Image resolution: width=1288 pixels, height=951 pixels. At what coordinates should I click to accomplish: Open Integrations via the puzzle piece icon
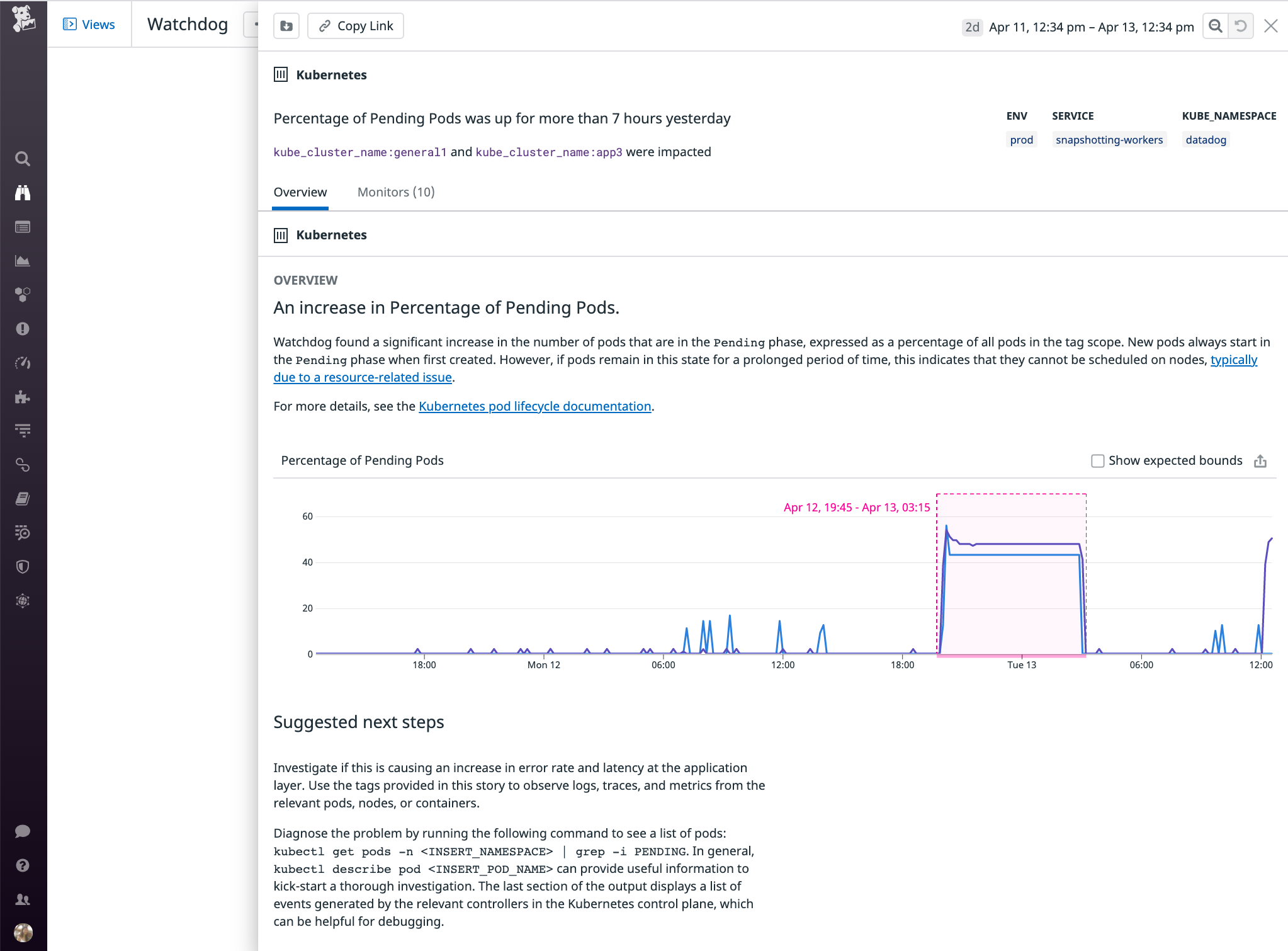pyautogui.click(x=23, y=397)
